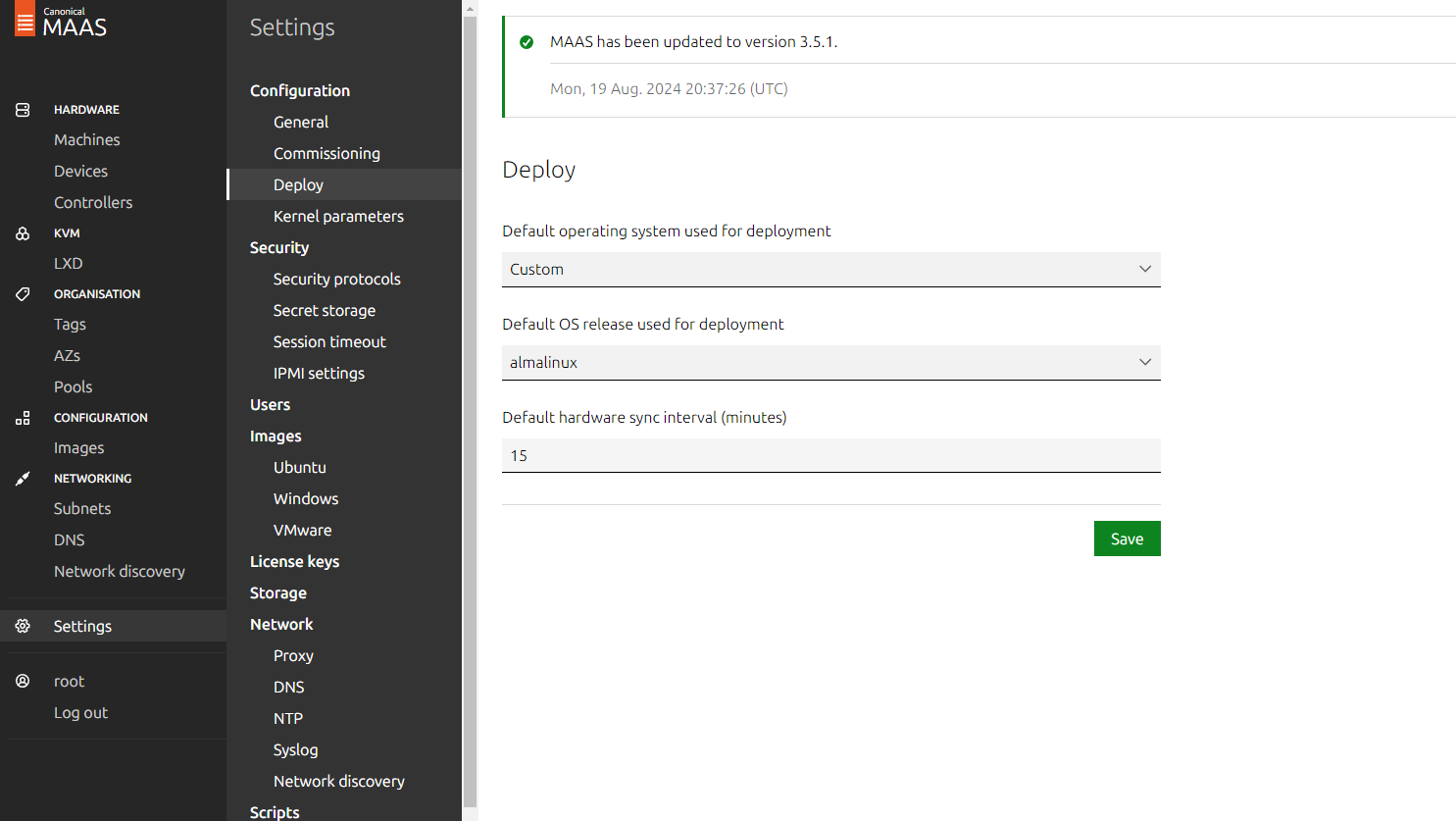The image size is (1456, 821).
Task: Expand the default OS release dropdown
Action: click(830, 363)
